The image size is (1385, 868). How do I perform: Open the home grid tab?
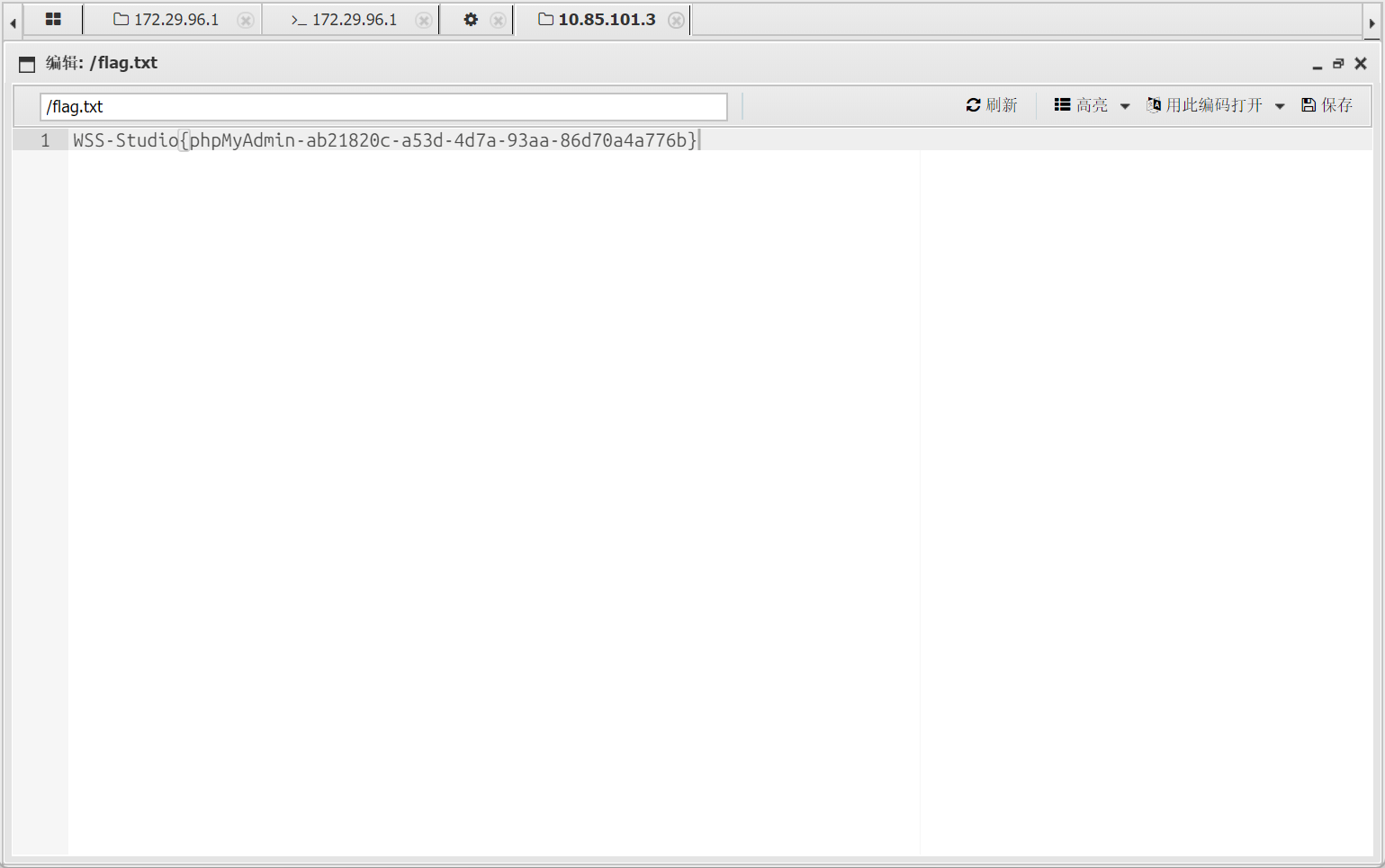53,19
